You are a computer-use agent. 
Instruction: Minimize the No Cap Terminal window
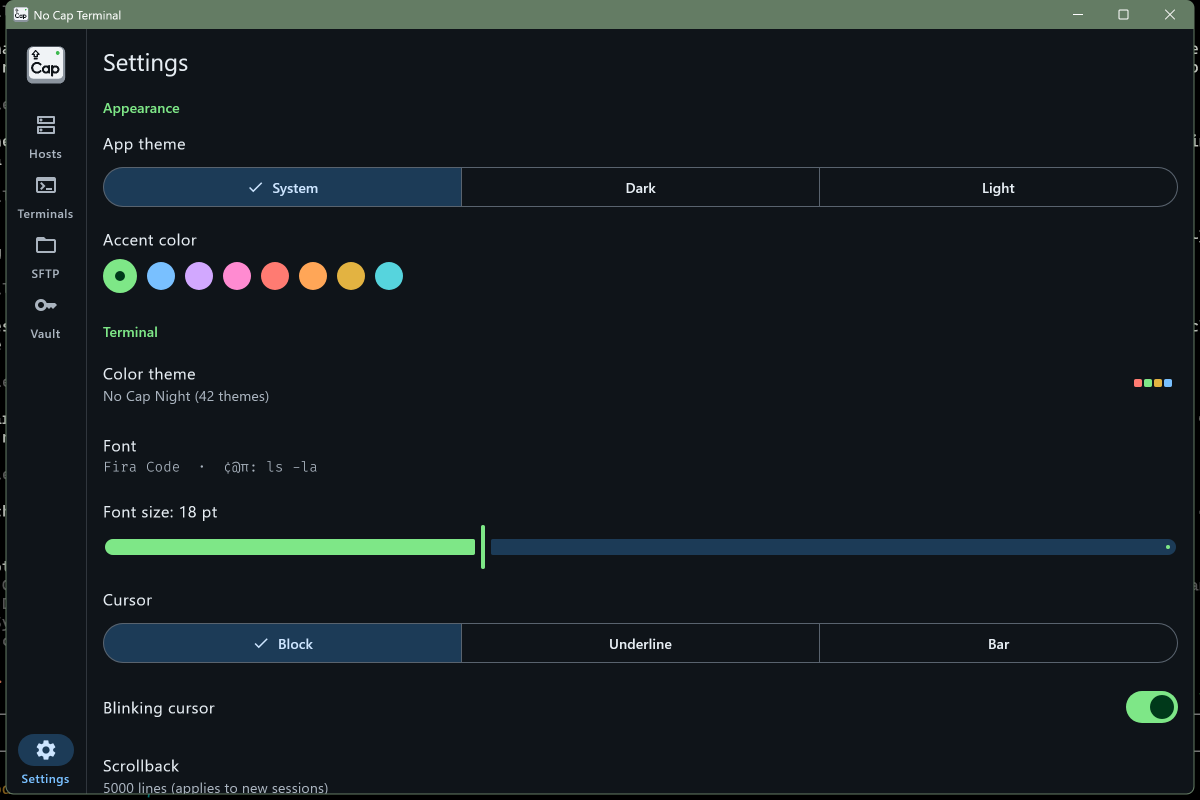point(1079,15)
